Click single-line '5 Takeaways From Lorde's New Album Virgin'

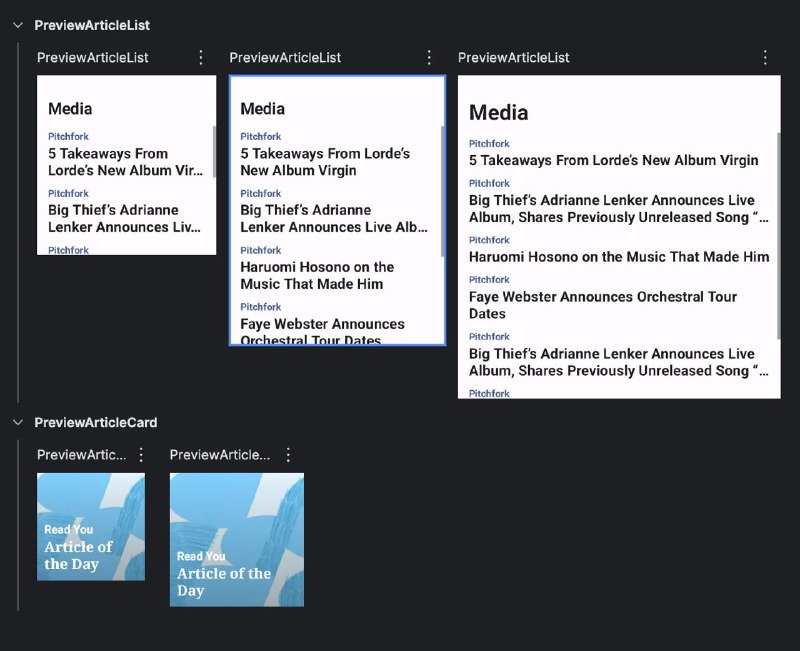point(613,160)
